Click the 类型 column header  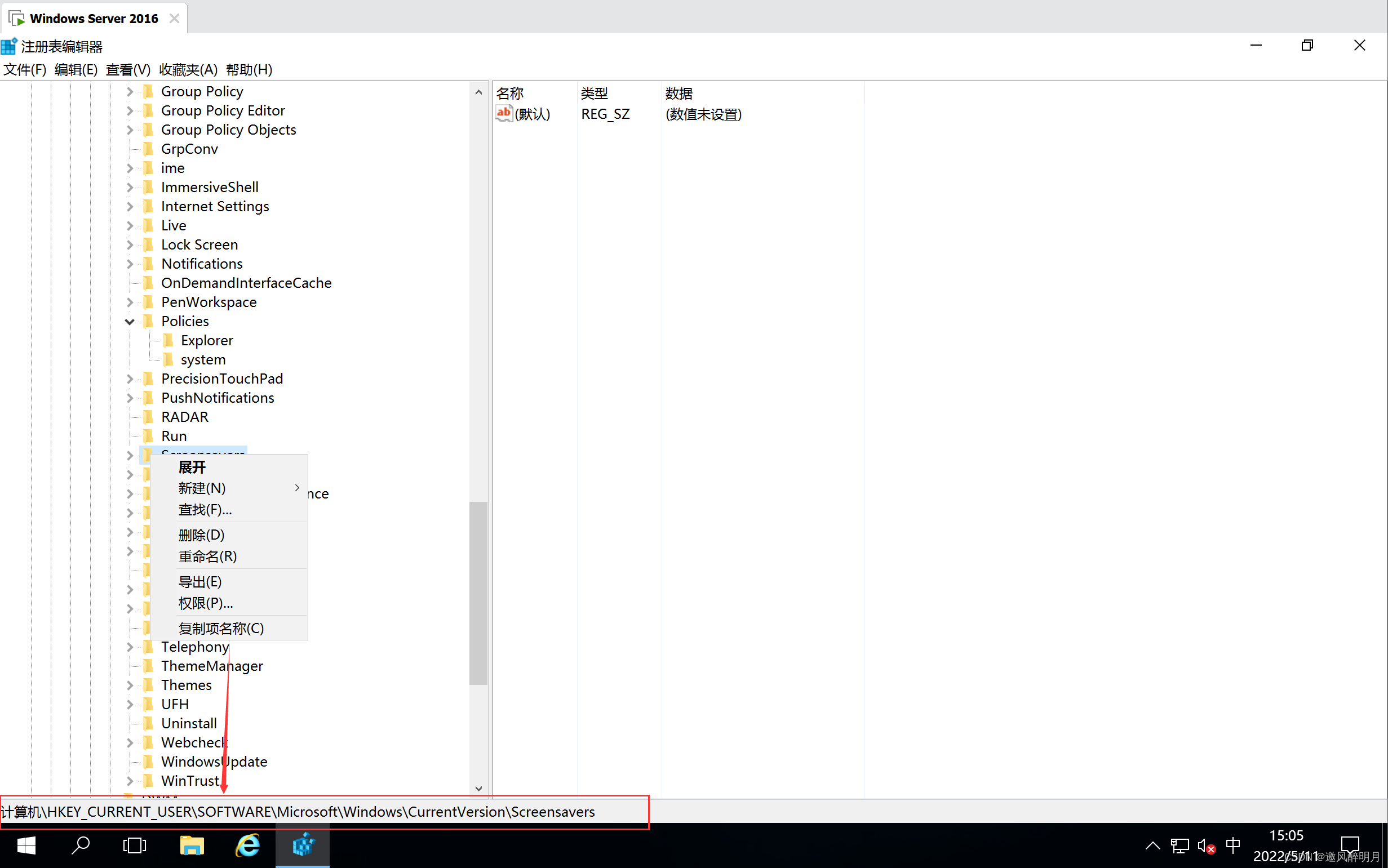(619, 93)
